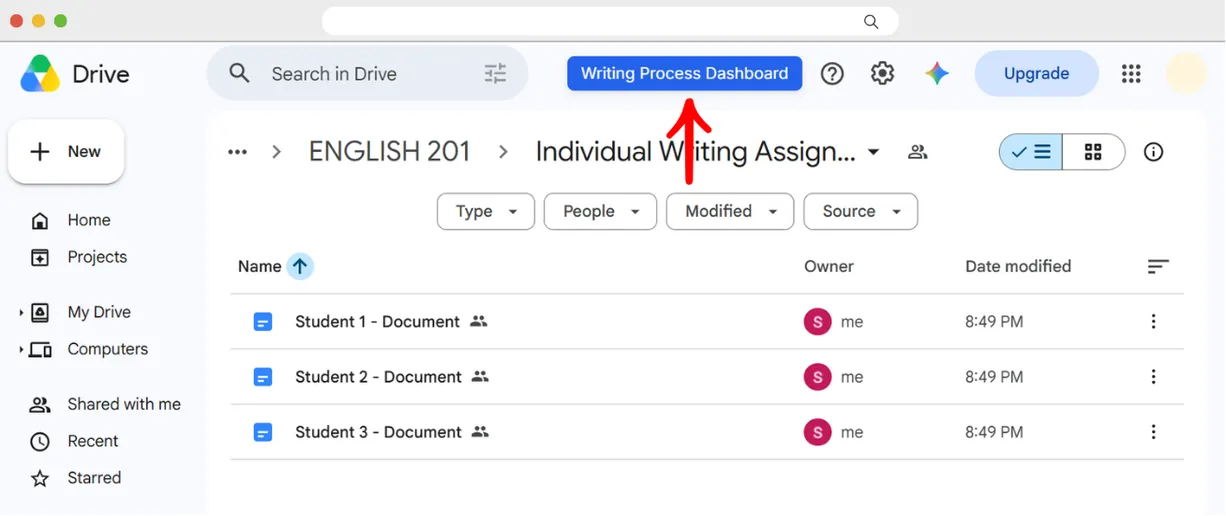The width and height of the screenshot is (1226, 516).
Task: Open the Source filter dropdown
Action: 861,211
